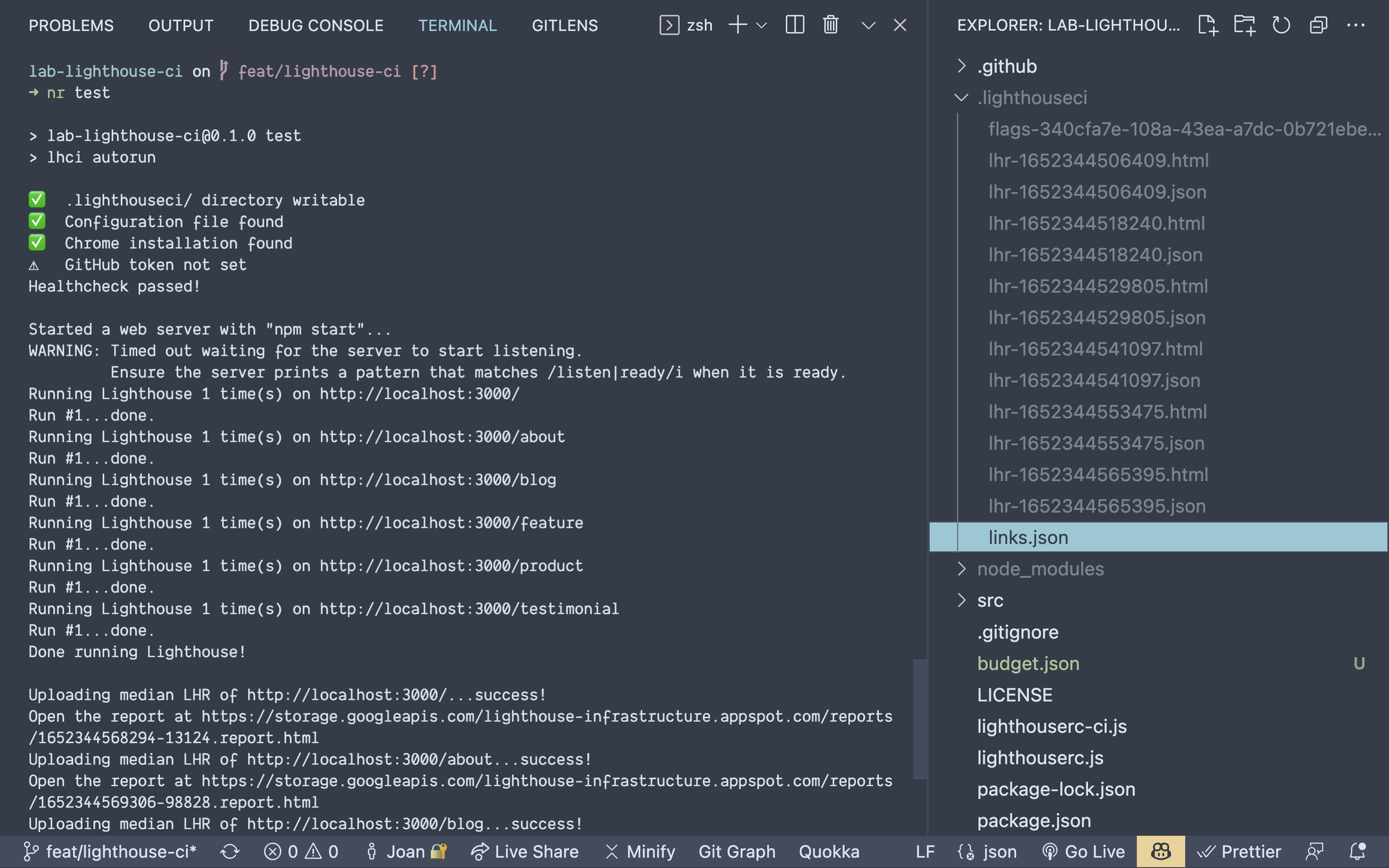Toggle the Copilot status bar icon
Screen dimensions: 1389x868
click(1160, 851)
